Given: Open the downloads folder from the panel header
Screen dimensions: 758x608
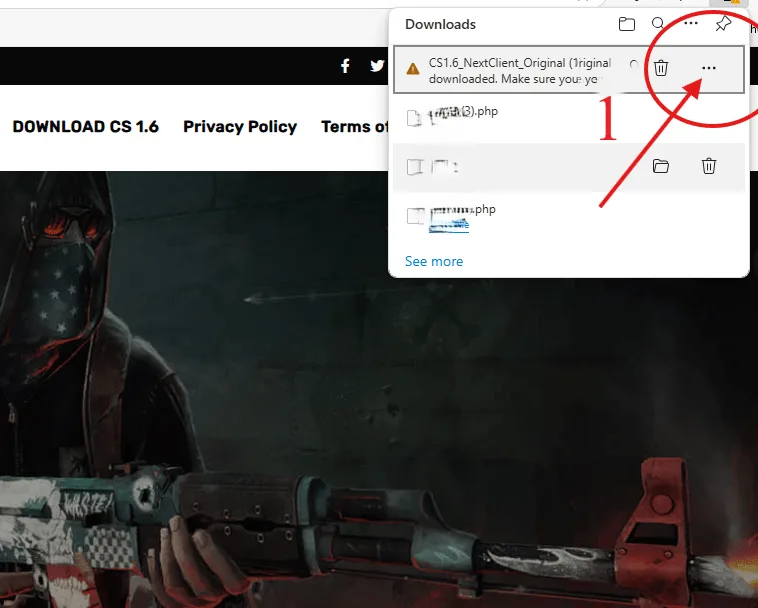Looking at the screenshot, I should pos(627,24).
